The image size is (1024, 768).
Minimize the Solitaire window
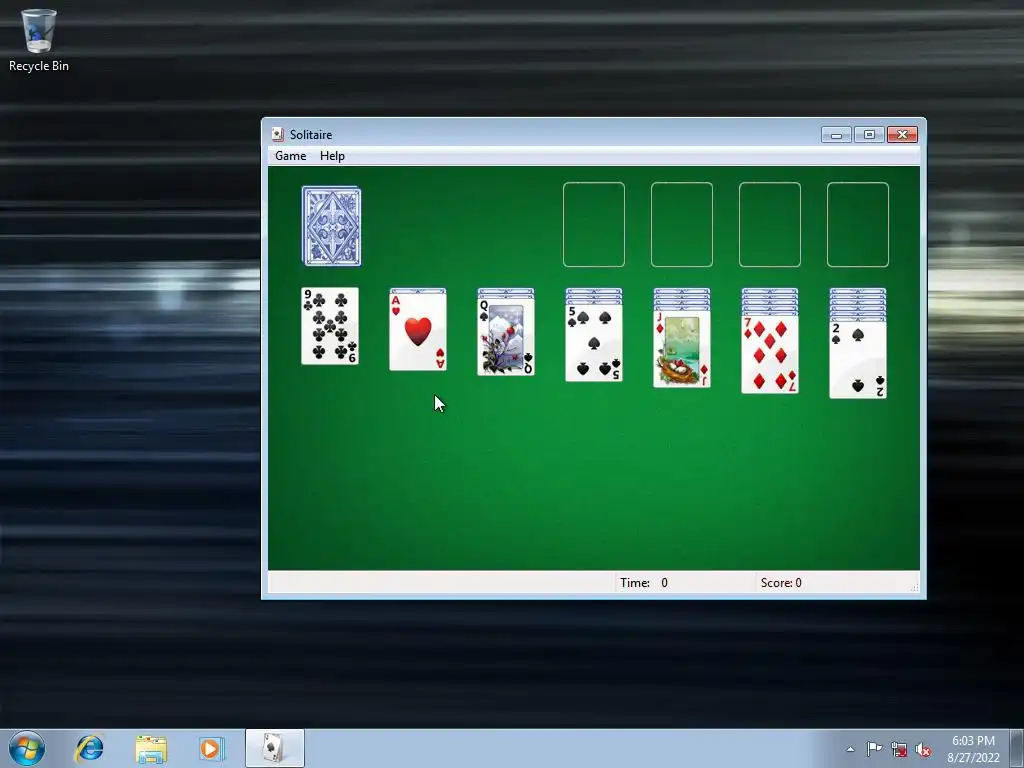coord(837,135)
